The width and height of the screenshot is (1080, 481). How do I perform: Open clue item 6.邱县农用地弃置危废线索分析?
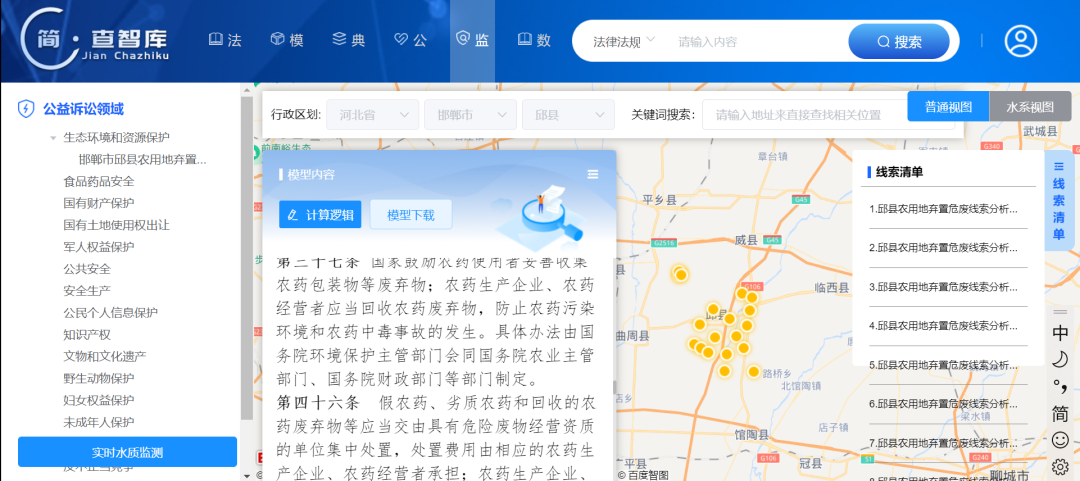pyautogui.click(x=943, y=404)
